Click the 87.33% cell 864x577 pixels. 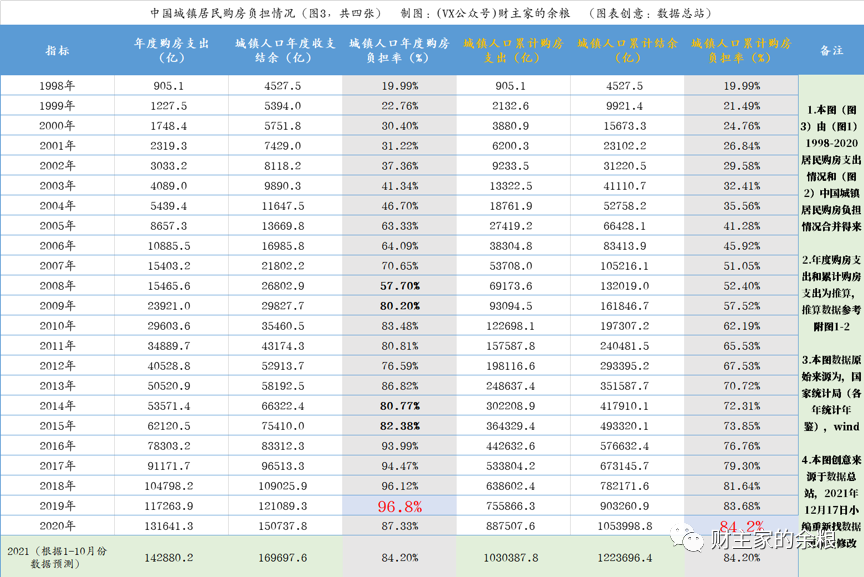pyautogui.click(x=400, y=526)
